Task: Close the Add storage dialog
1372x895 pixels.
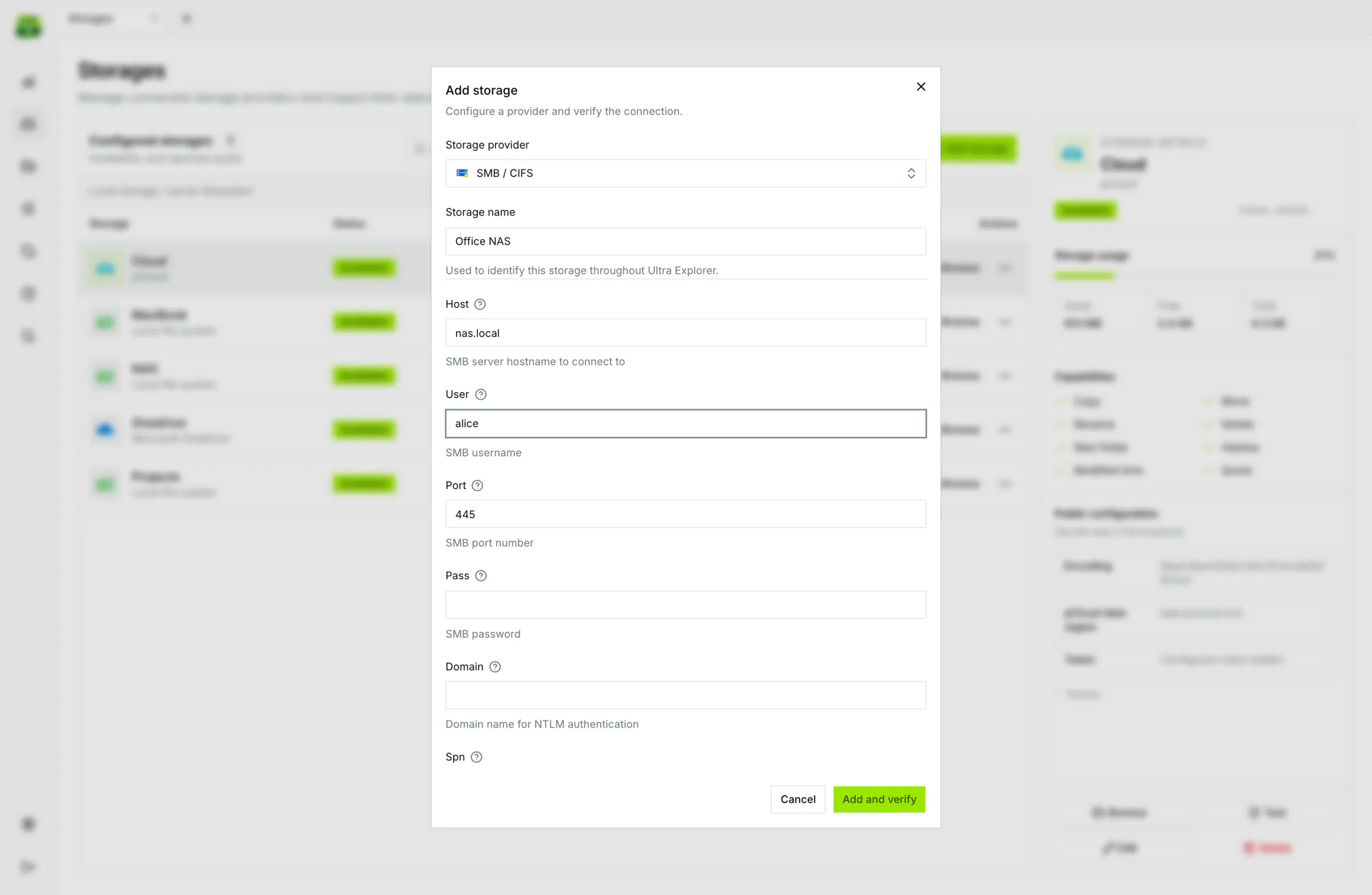Action: [920, 86]
